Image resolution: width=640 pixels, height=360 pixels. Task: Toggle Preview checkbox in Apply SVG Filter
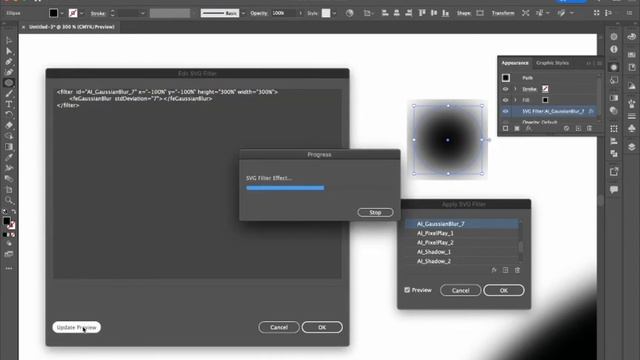pyautogui.click(x=407, y=290)
